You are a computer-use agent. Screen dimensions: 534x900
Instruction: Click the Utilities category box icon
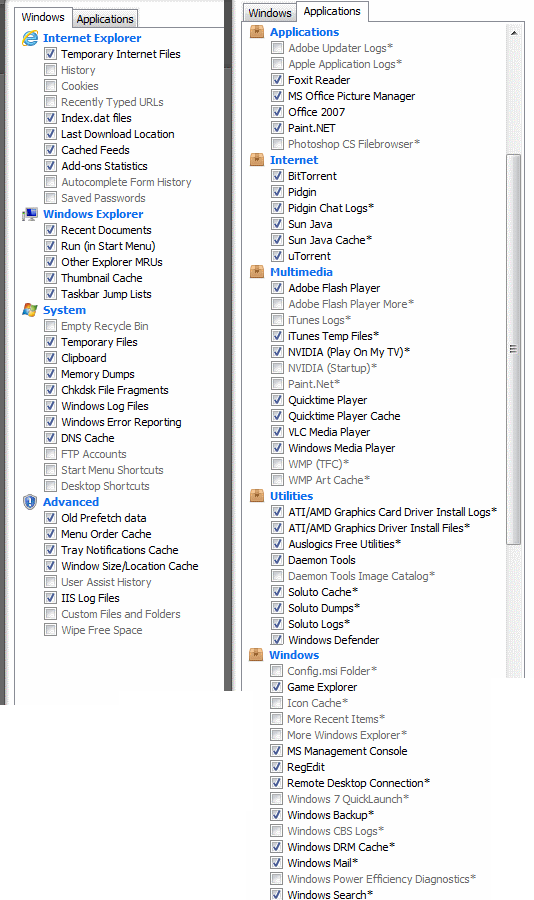tap(257, 496)
